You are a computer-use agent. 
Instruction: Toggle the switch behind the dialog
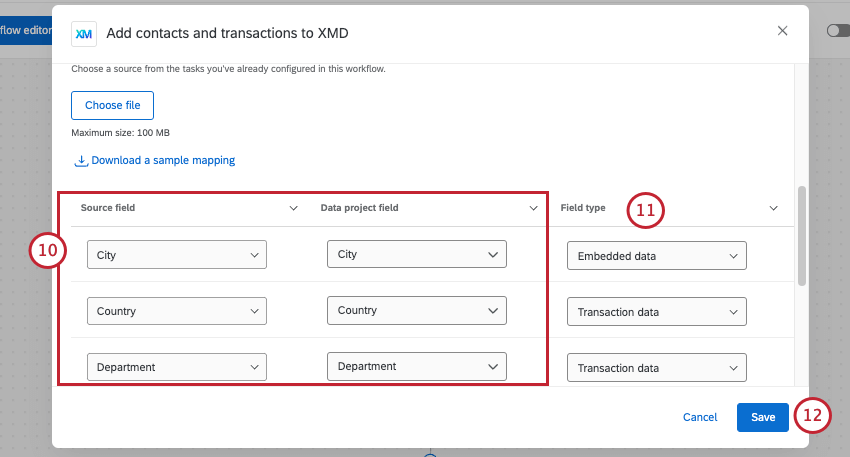837,32
